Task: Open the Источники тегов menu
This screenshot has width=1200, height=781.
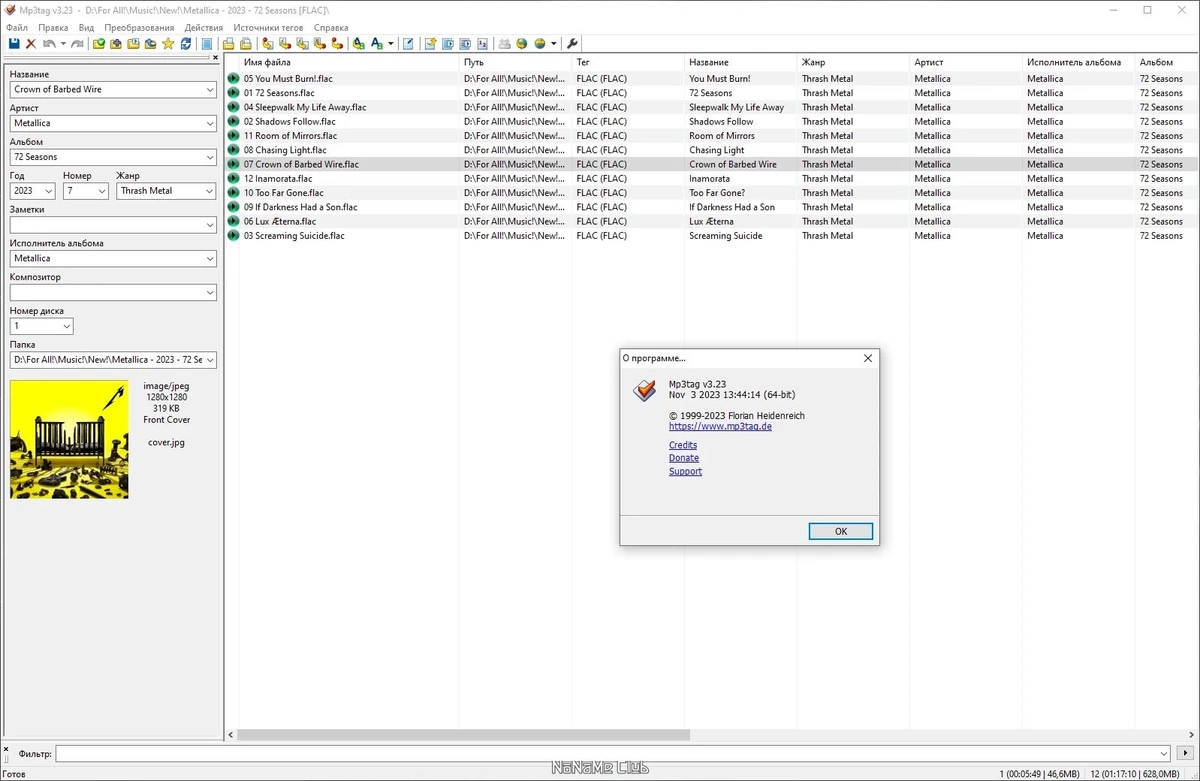Action: click(268, 28)
